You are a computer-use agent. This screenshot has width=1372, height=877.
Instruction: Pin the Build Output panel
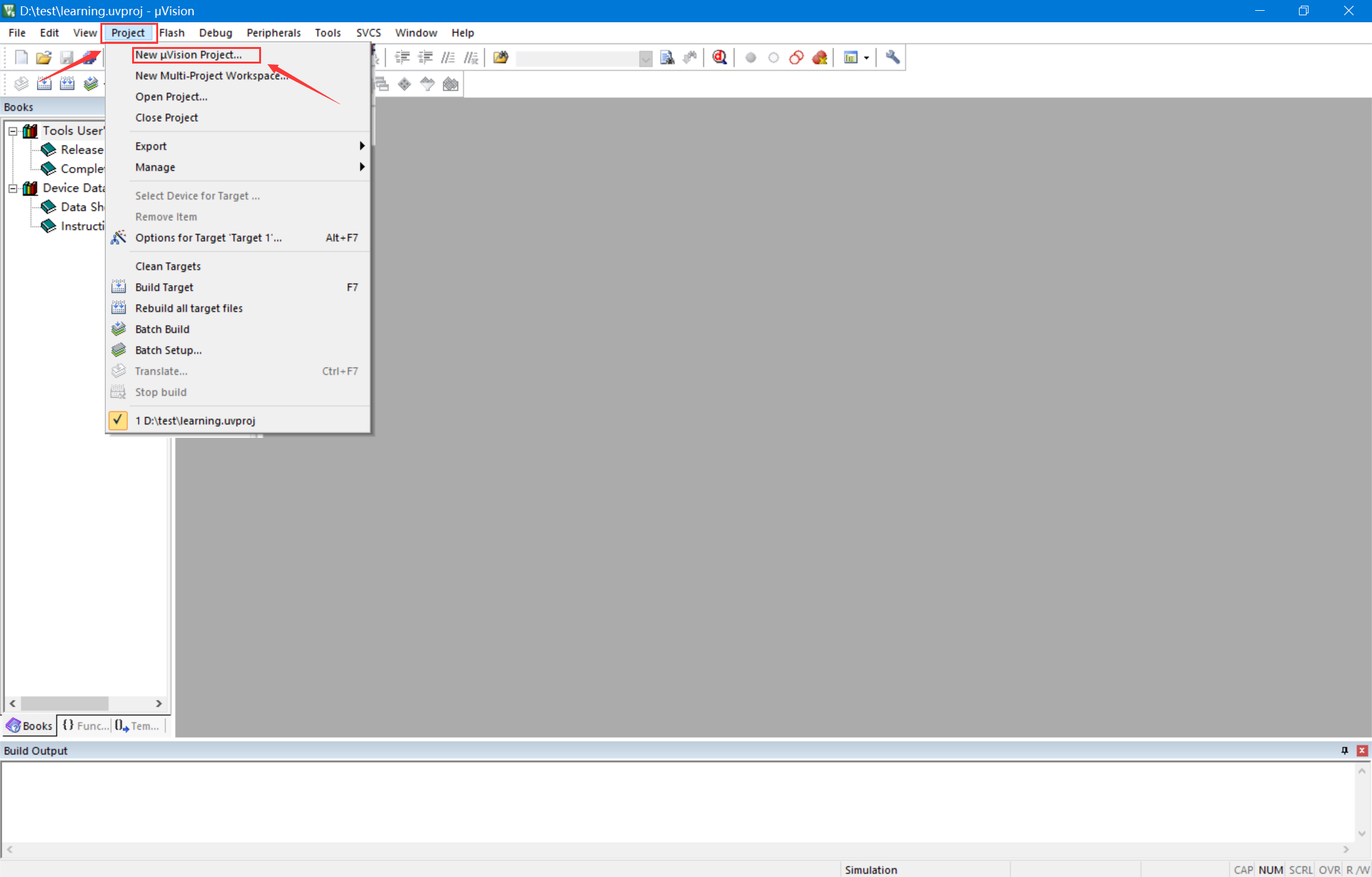[x=1344, y=751]
